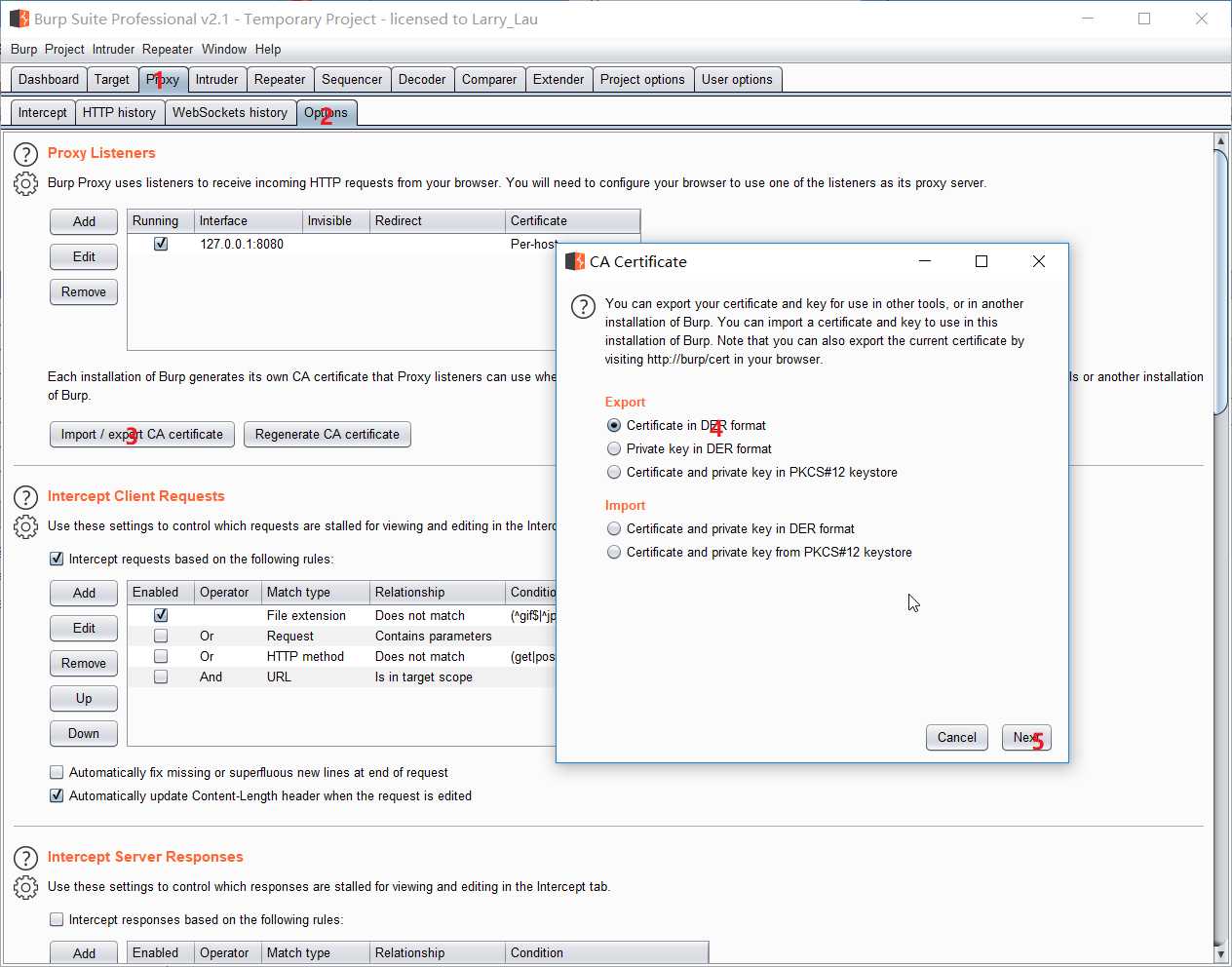Click Next in CA Certificate dialog

pos(1026,737)
